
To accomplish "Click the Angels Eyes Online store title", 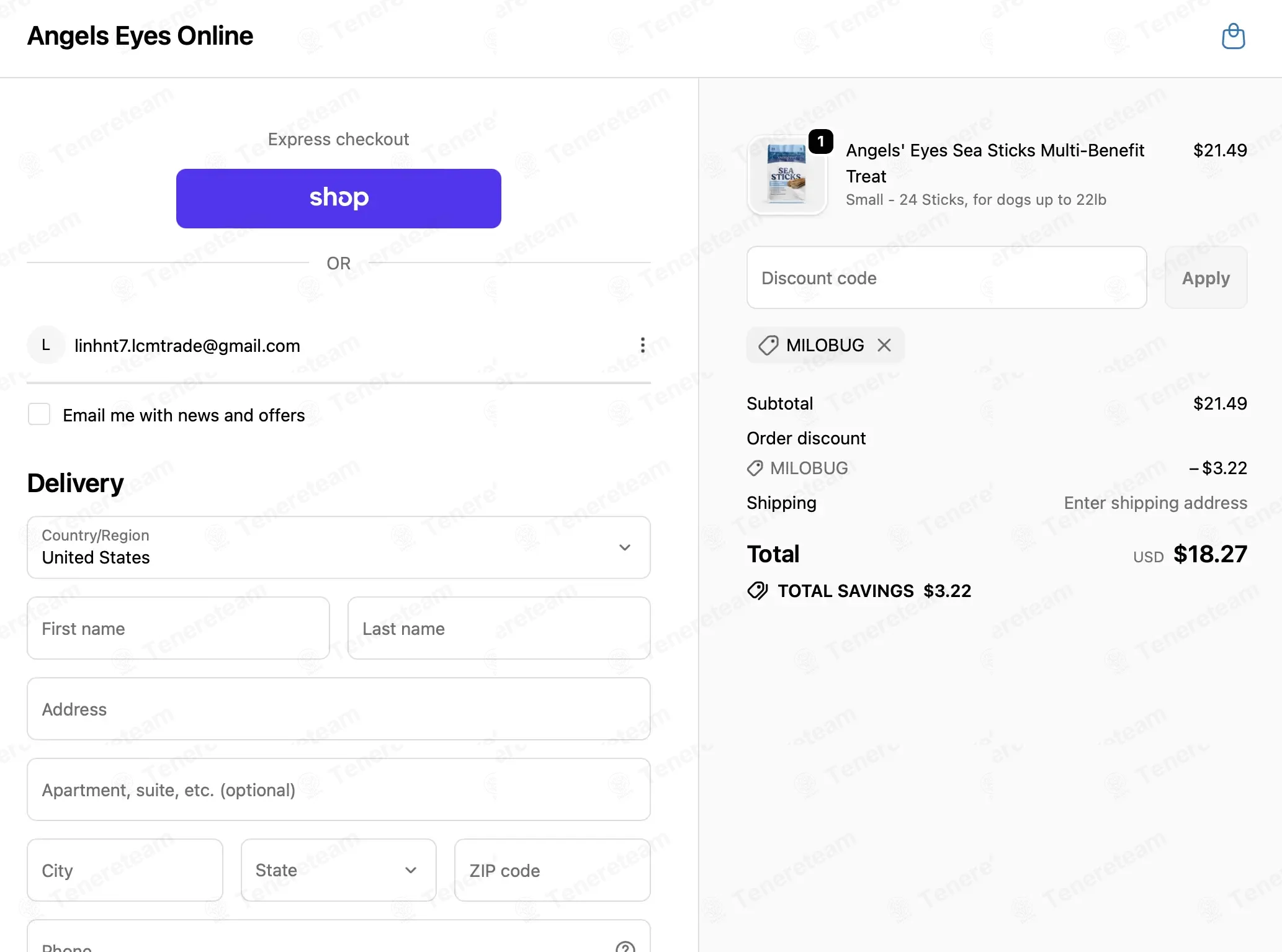I will 140,36.
